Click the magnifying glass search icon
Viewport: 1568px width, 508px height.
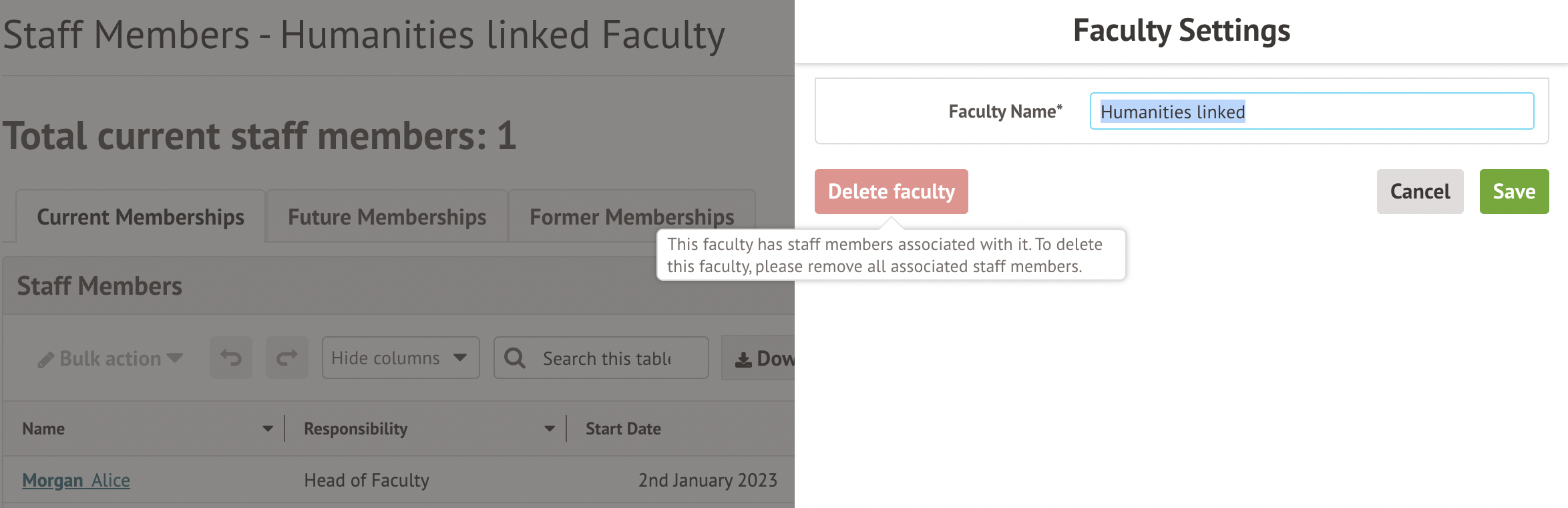(x=514, y=358)
